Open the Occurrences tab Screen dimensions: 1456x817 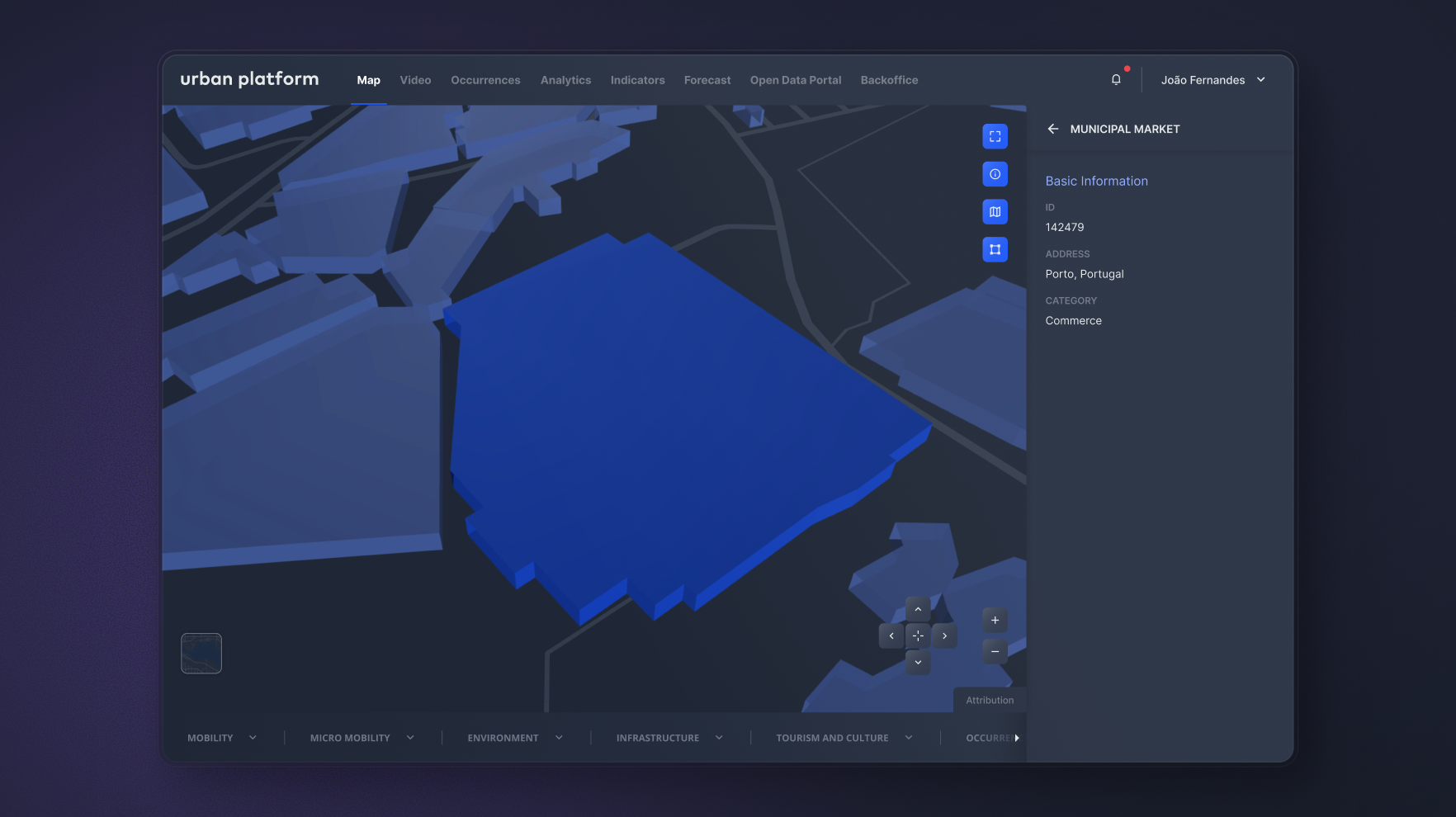pyautogui.click(x=485, y=80)
